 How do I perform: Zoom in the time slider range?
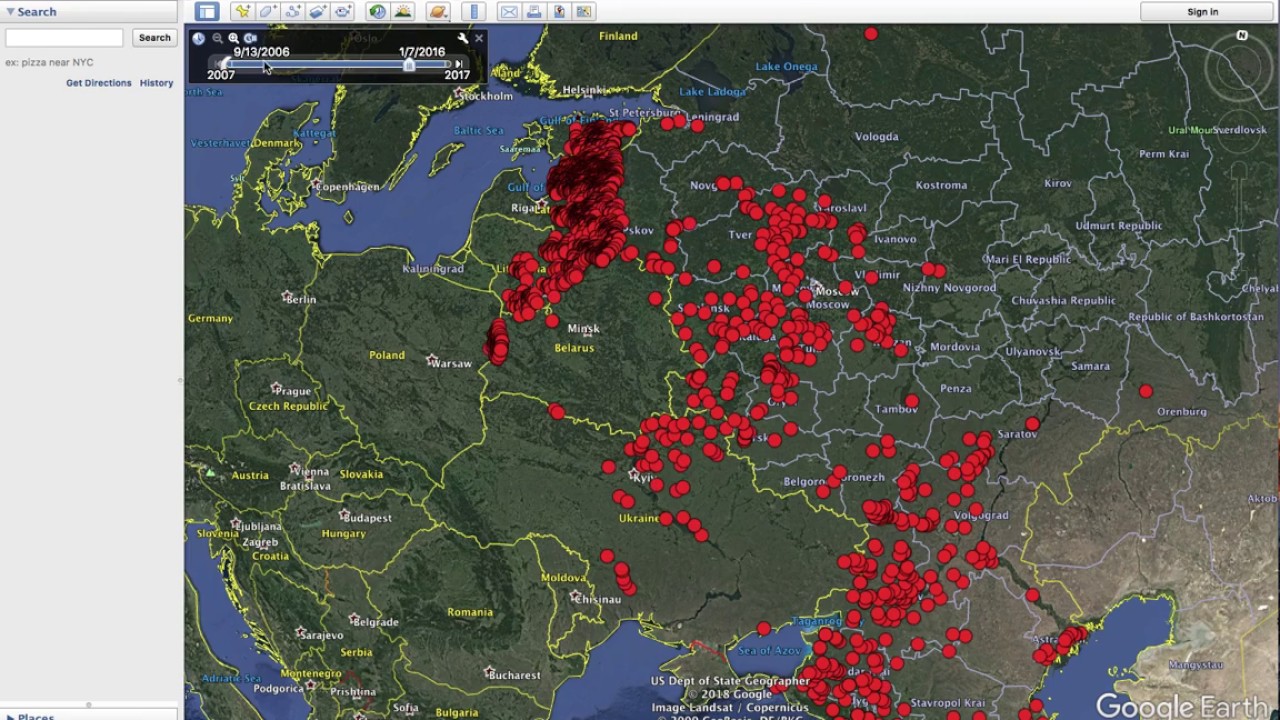[234, 38]
